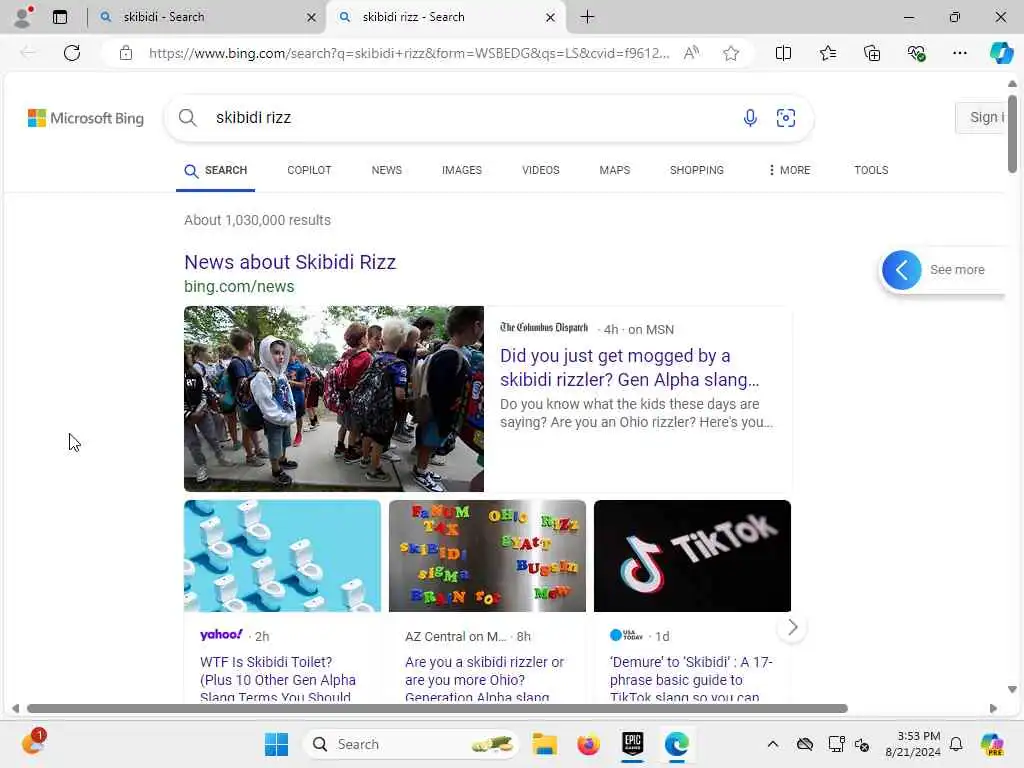Image resolution: width=1024 pixels, height=768 pixels.
Task: Switch to the NEWS tab
Action: 387,170
